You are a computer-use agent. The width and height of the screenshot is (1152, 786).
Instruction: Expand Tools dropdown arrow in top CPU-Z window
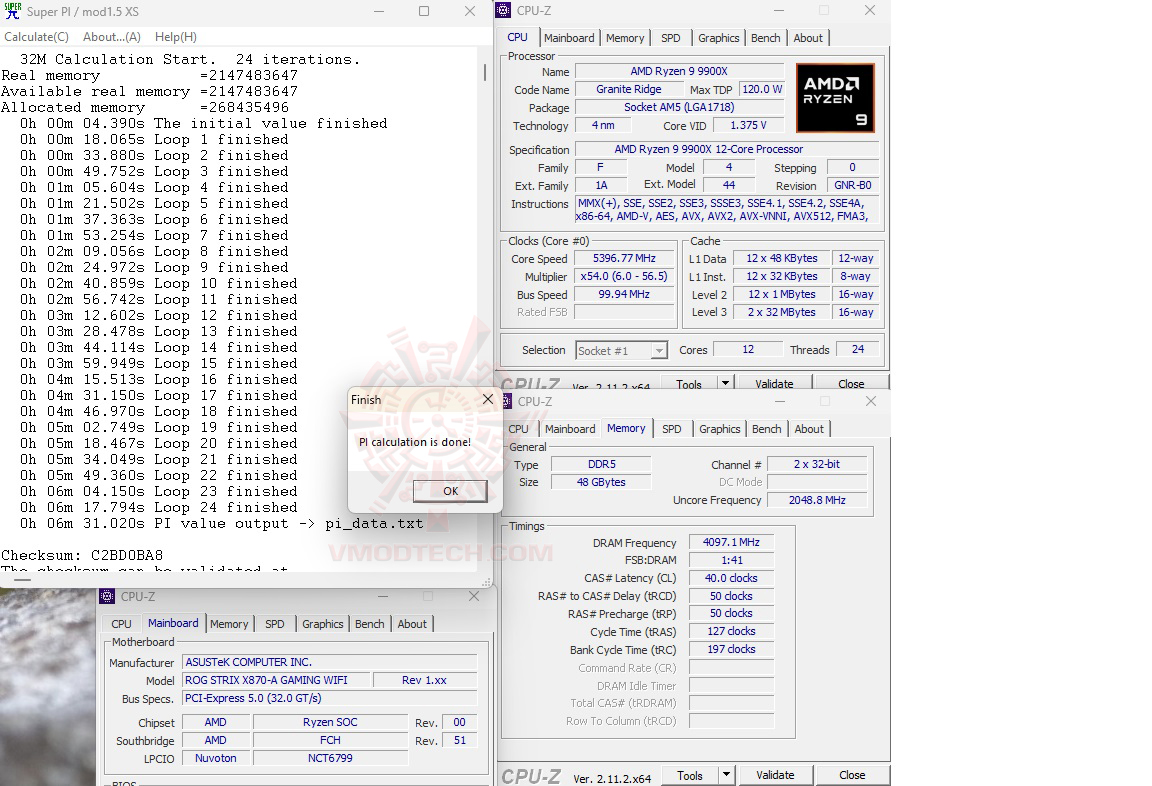coord(725,383)
